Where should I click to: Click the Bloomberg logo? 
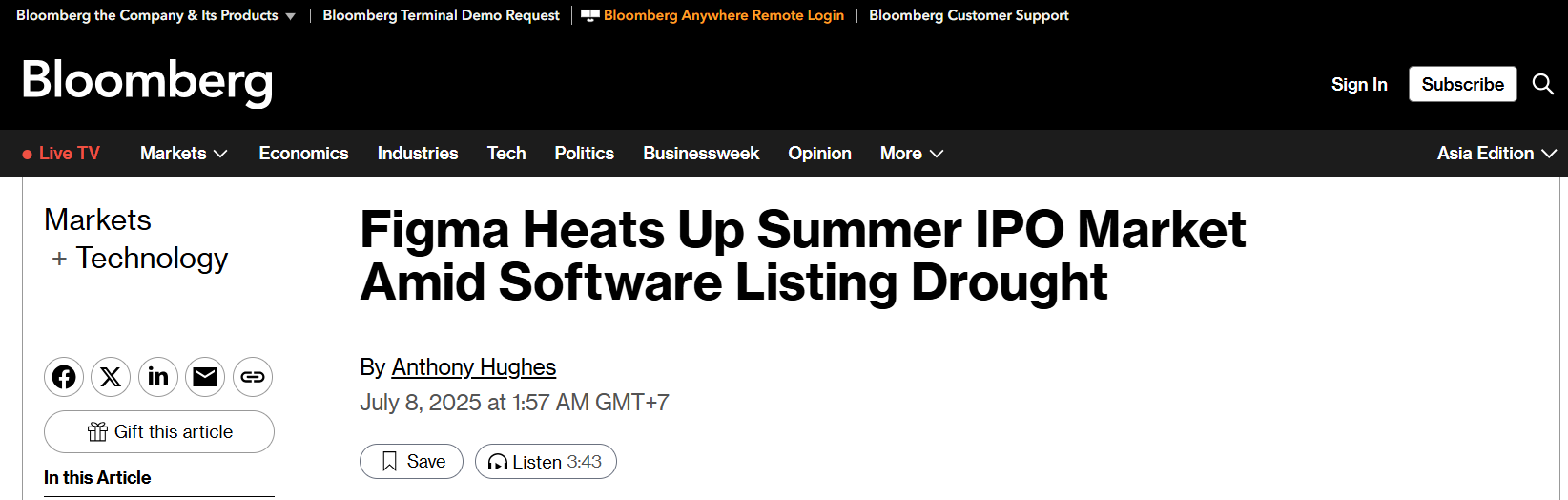point(147,81)
